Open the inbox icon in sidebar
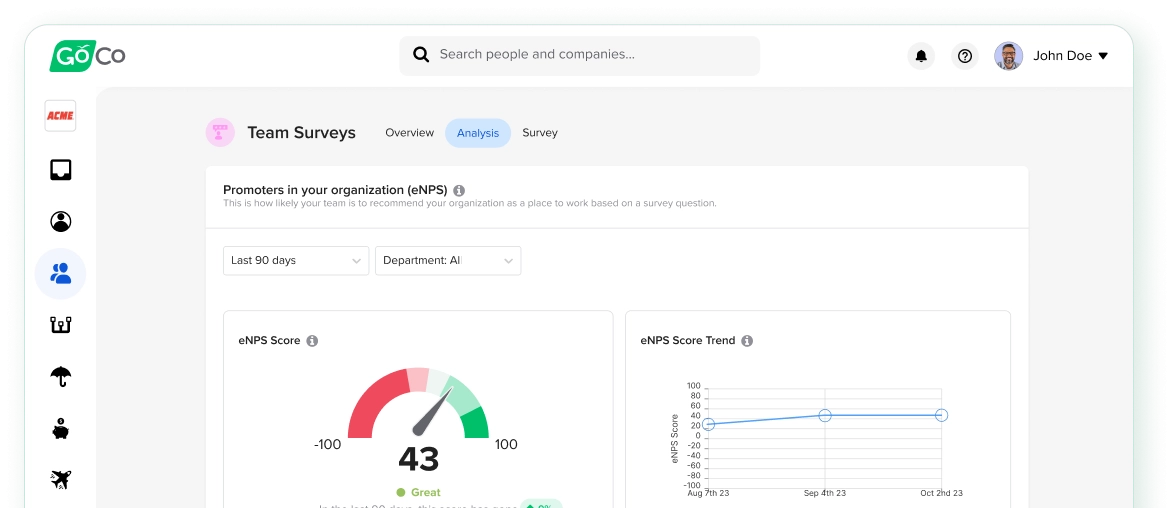 [61, 170]
